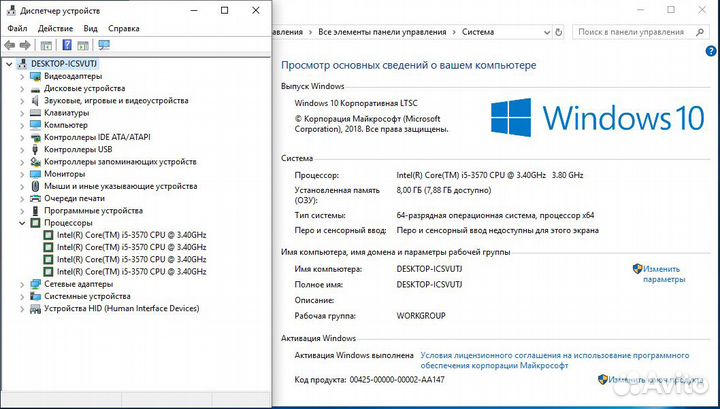Select the Компьютер tree item
Screen dimensions: 720x409
(x=66, y=125)
